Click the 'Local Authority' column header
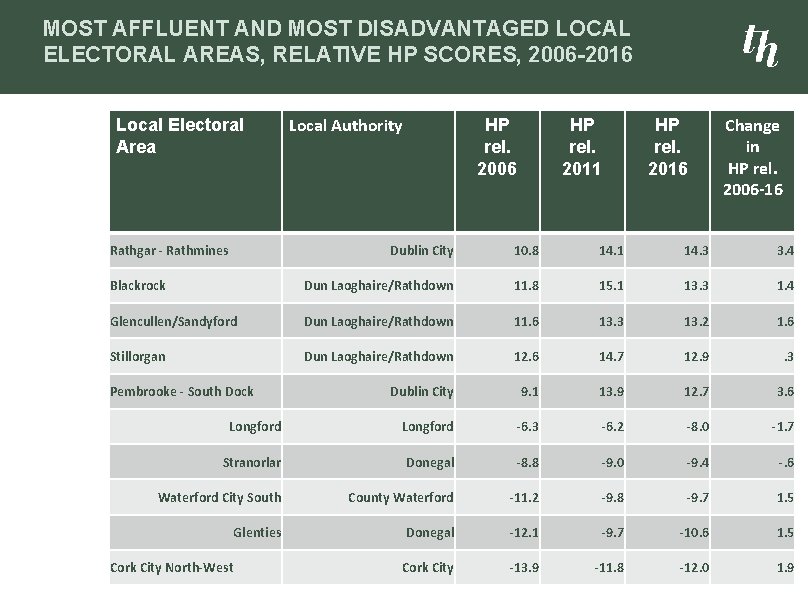The width and height of the screenshot is (808, 595). 368,171
